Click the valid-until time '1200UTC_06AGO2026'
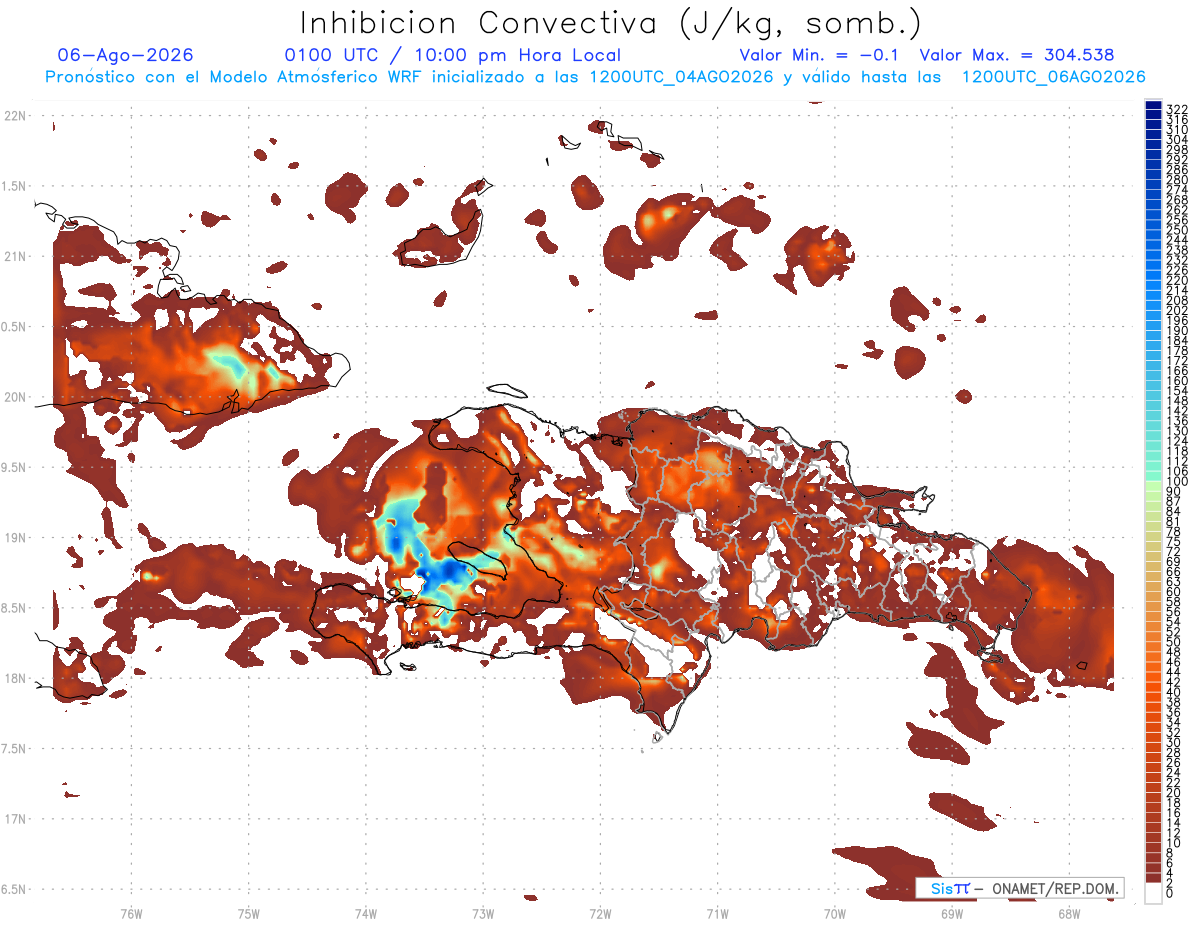The height and width of the screenshot is (927, 1200). 1053,77
